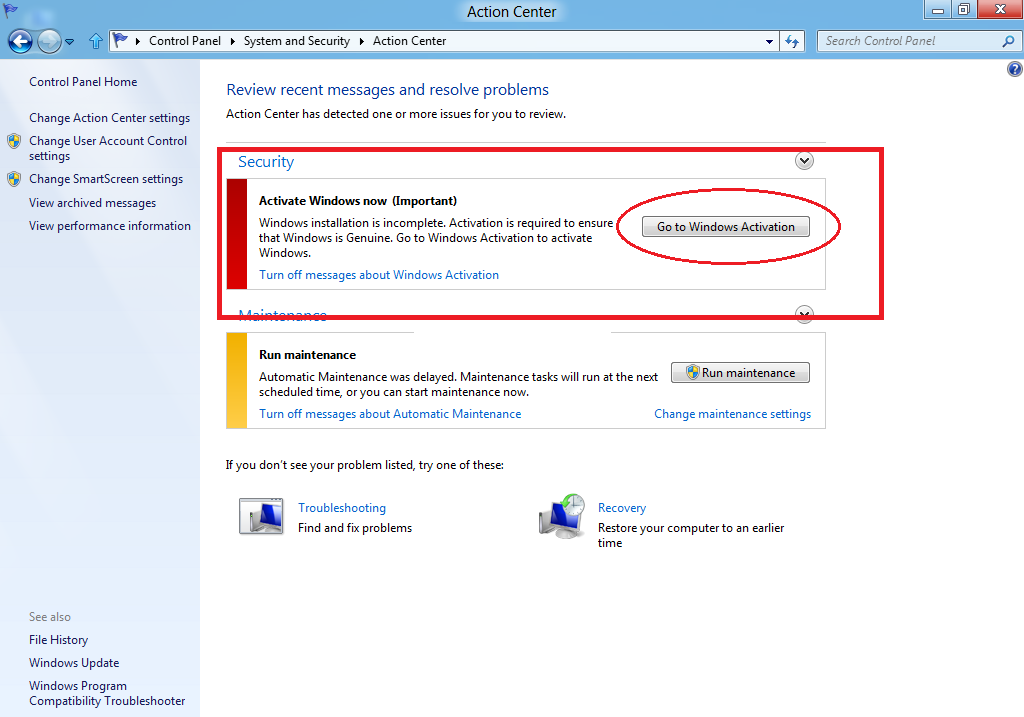Go back with the Back arrow button
The height and width of the screenshot is (717, 1024).
(20, 42)
